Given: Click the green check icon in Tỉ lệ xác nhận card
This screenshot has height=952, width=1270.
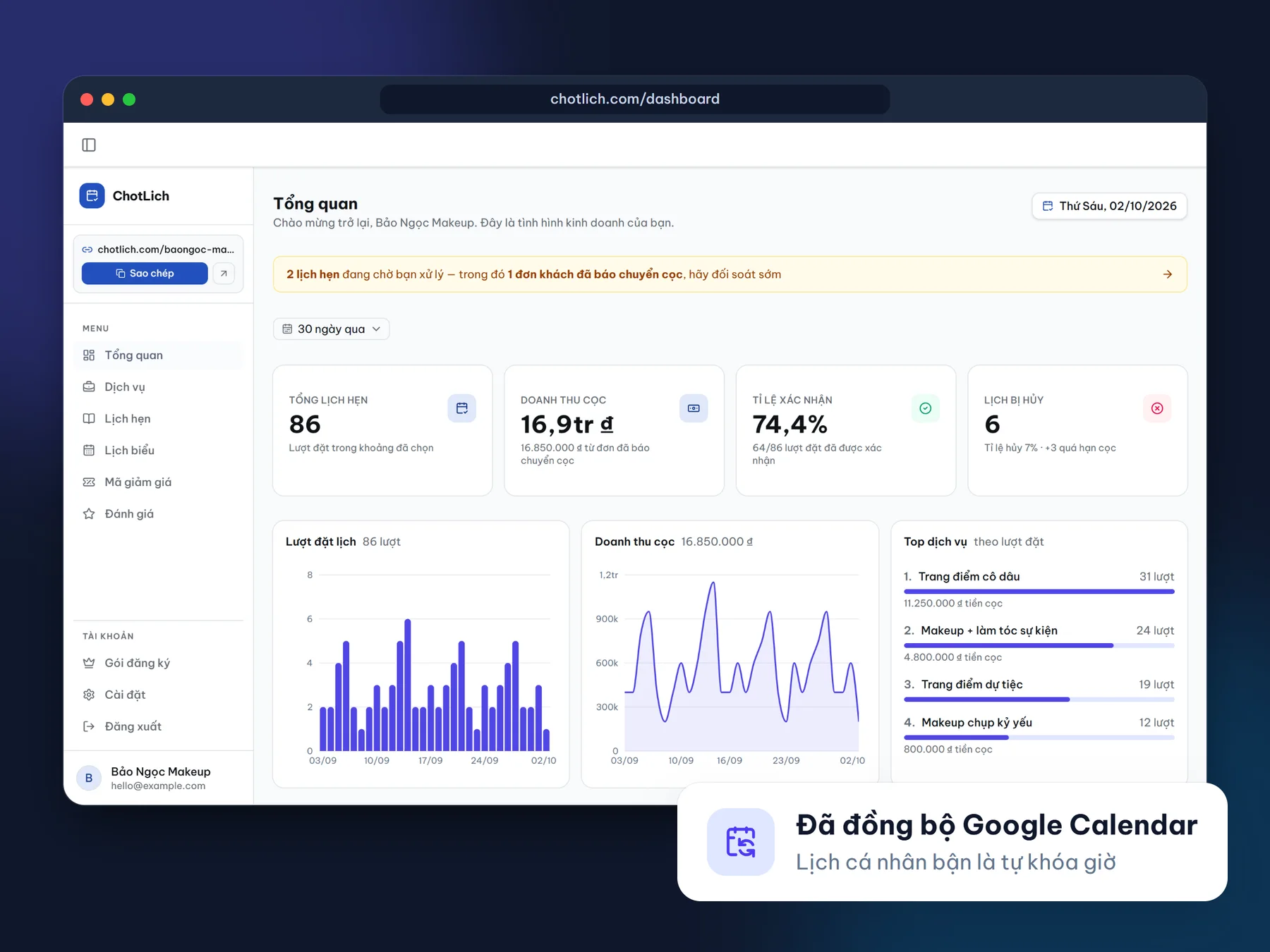Looking at the screenshot, I should tap(926, 408).
